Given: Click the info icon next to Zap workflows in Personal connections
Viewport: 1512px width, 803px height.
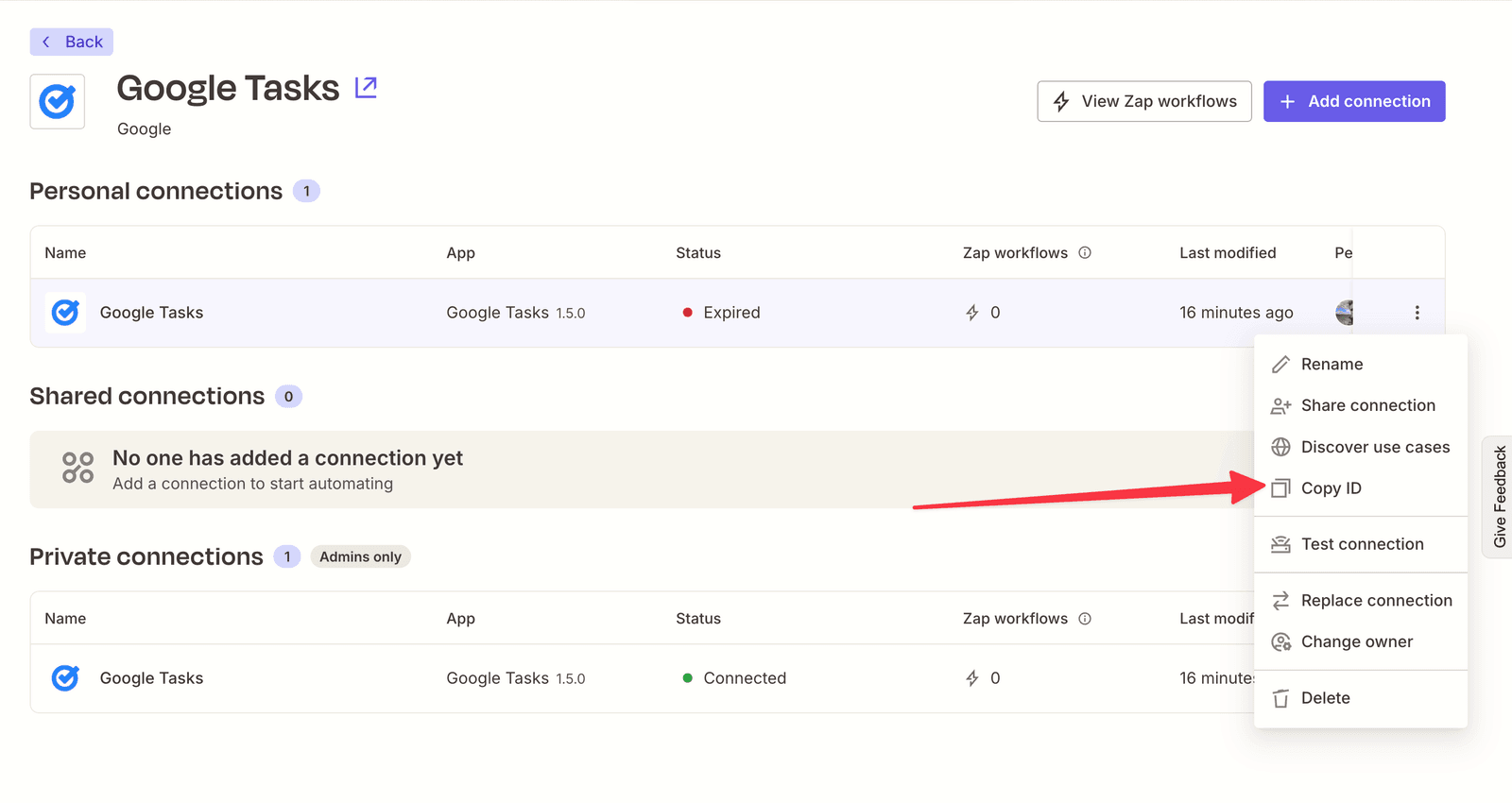Looking at the screenshot, I should point(1085,252).
